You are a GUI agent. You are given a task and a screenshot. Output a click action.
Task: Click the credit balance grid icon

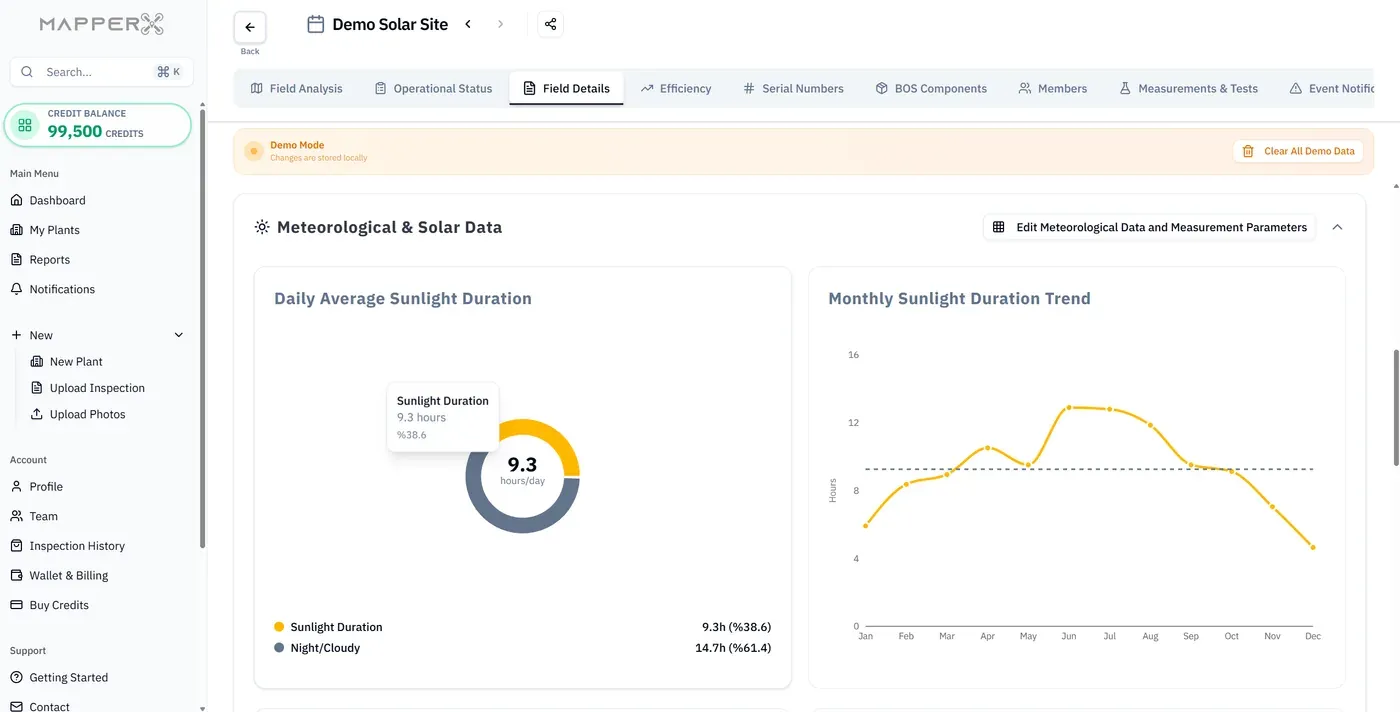coord(25,125)
